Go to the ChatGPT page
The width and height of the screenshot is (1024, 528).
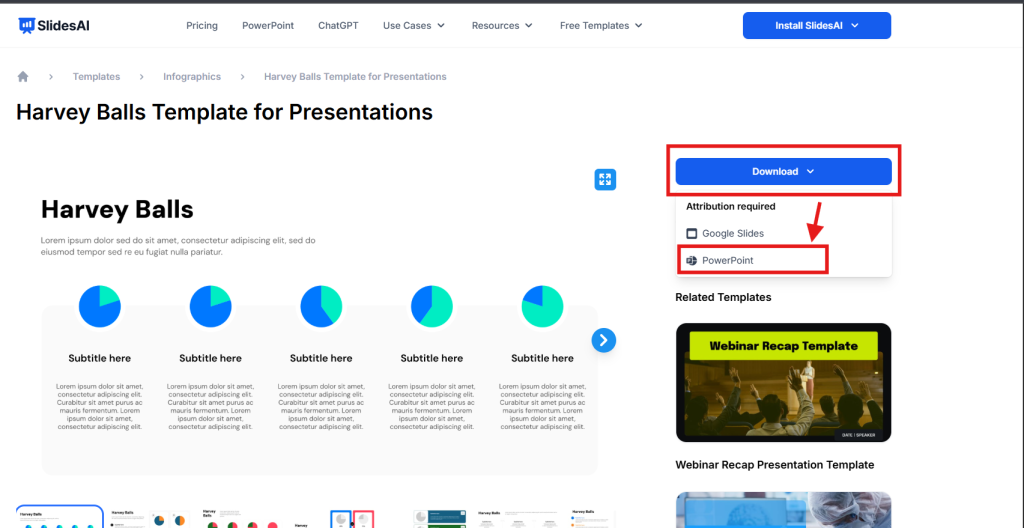(x=338, y=25)
